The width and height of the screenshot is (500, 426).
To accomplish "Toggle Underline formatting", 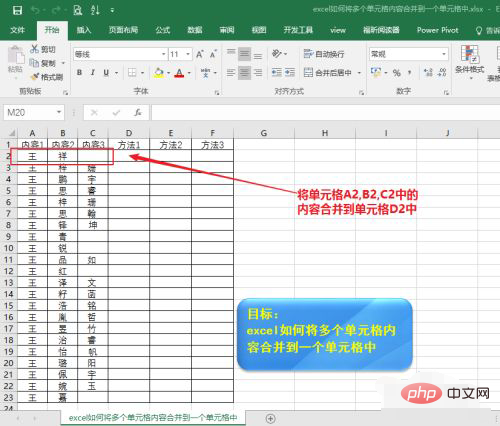I will 106,72.
